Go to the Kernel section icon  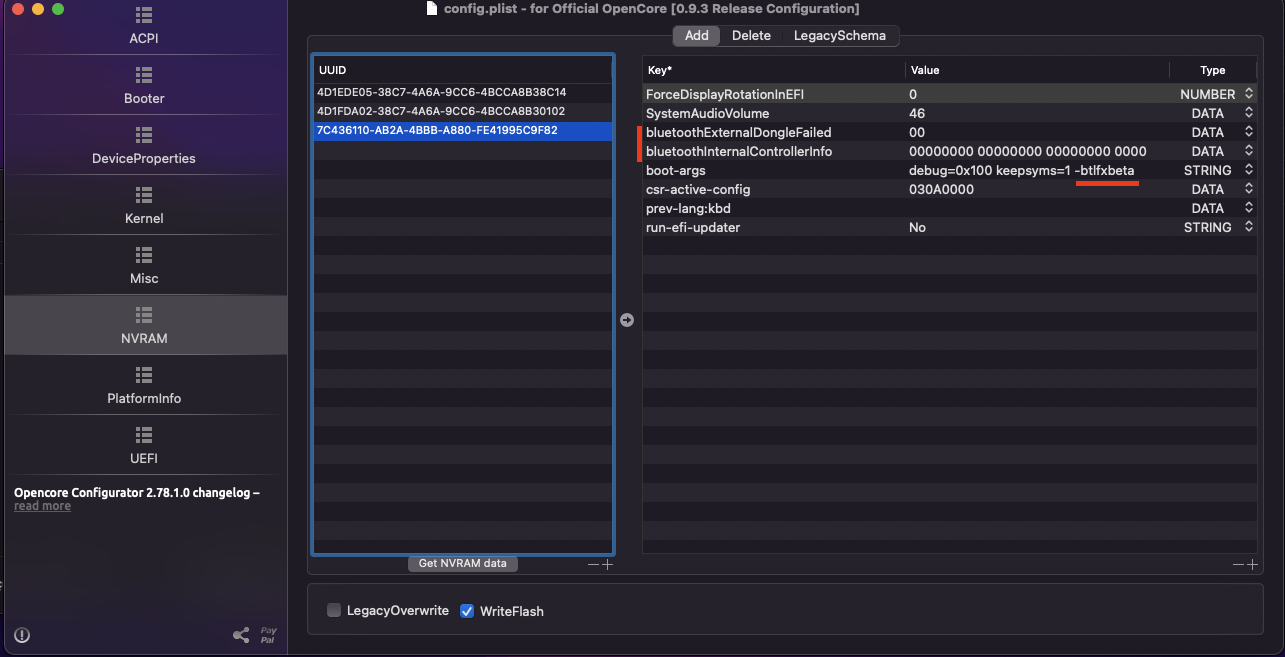click(144, 196)
